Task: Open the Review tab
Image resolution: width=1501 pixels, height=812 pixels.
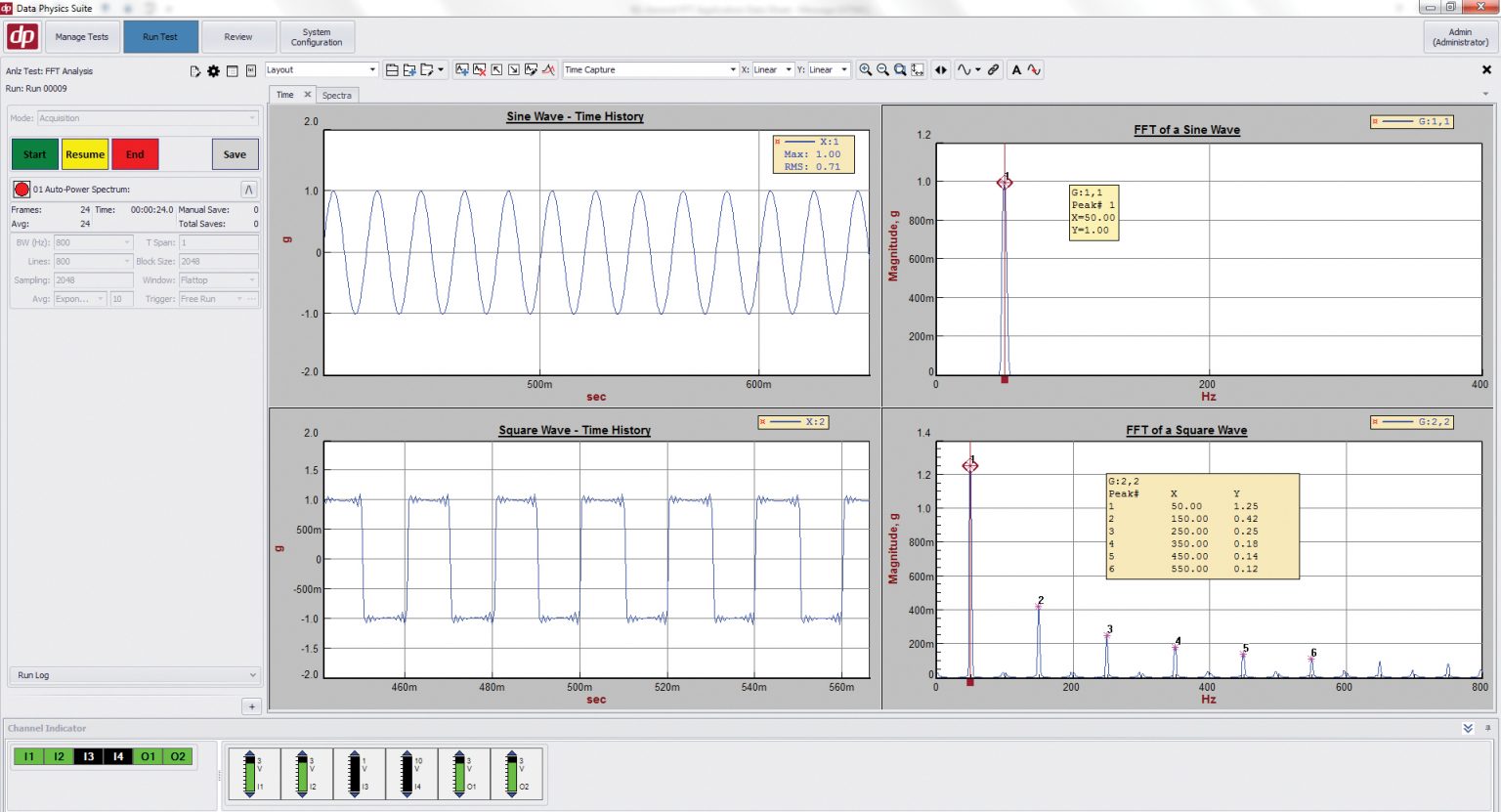Action: click(x=238, y=37)
